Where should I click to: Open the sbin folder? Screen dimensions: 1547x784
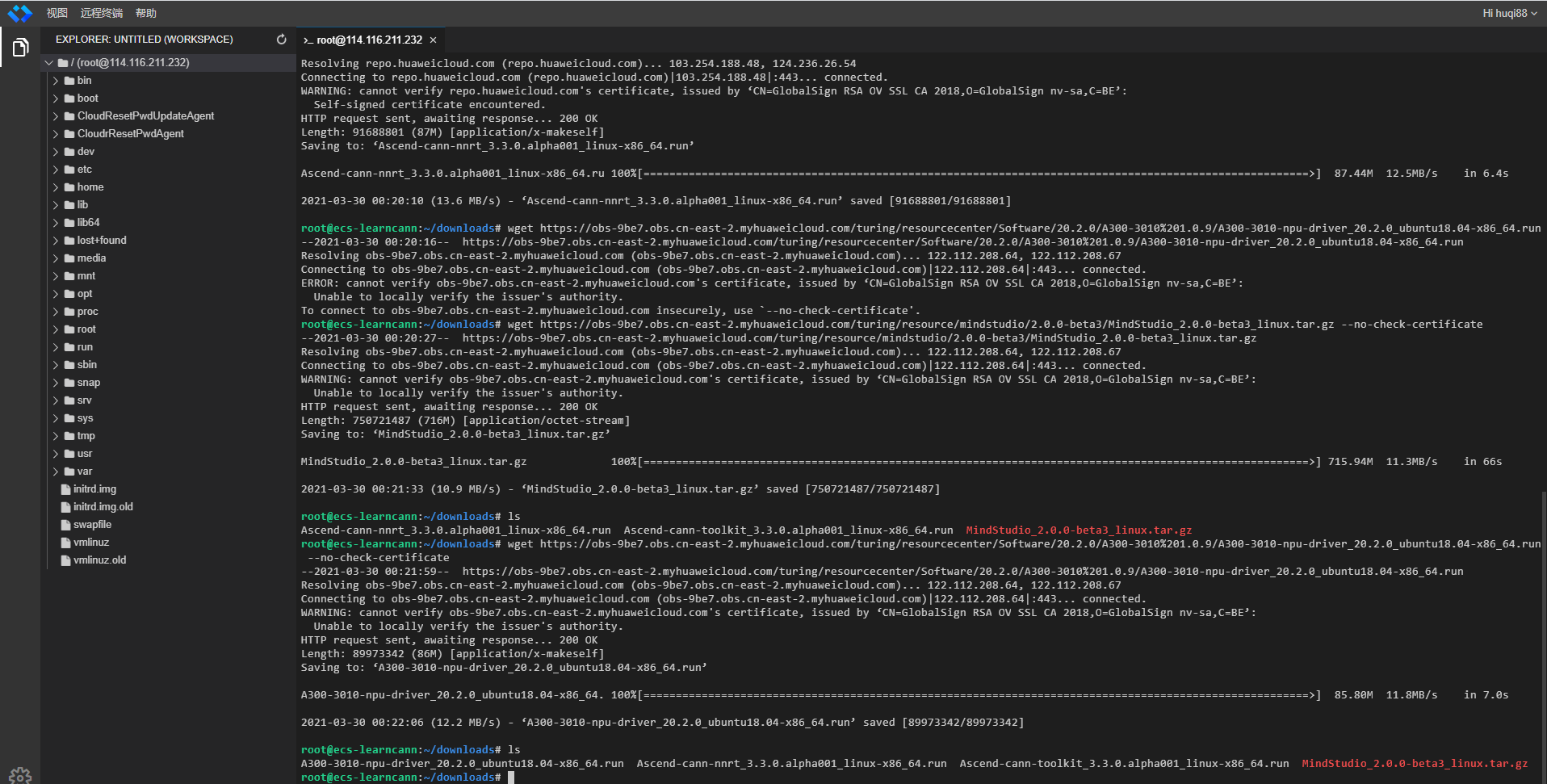pyautogui.click(x=87, y=365)
